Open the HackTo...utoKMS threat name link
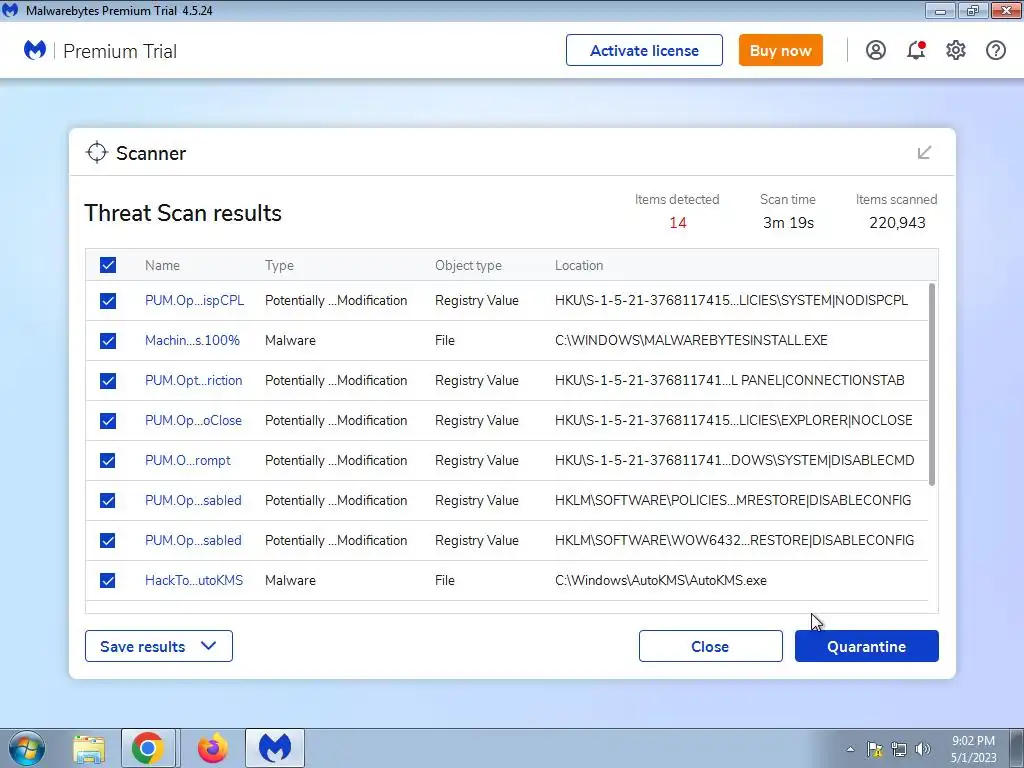 pos(194,580)
